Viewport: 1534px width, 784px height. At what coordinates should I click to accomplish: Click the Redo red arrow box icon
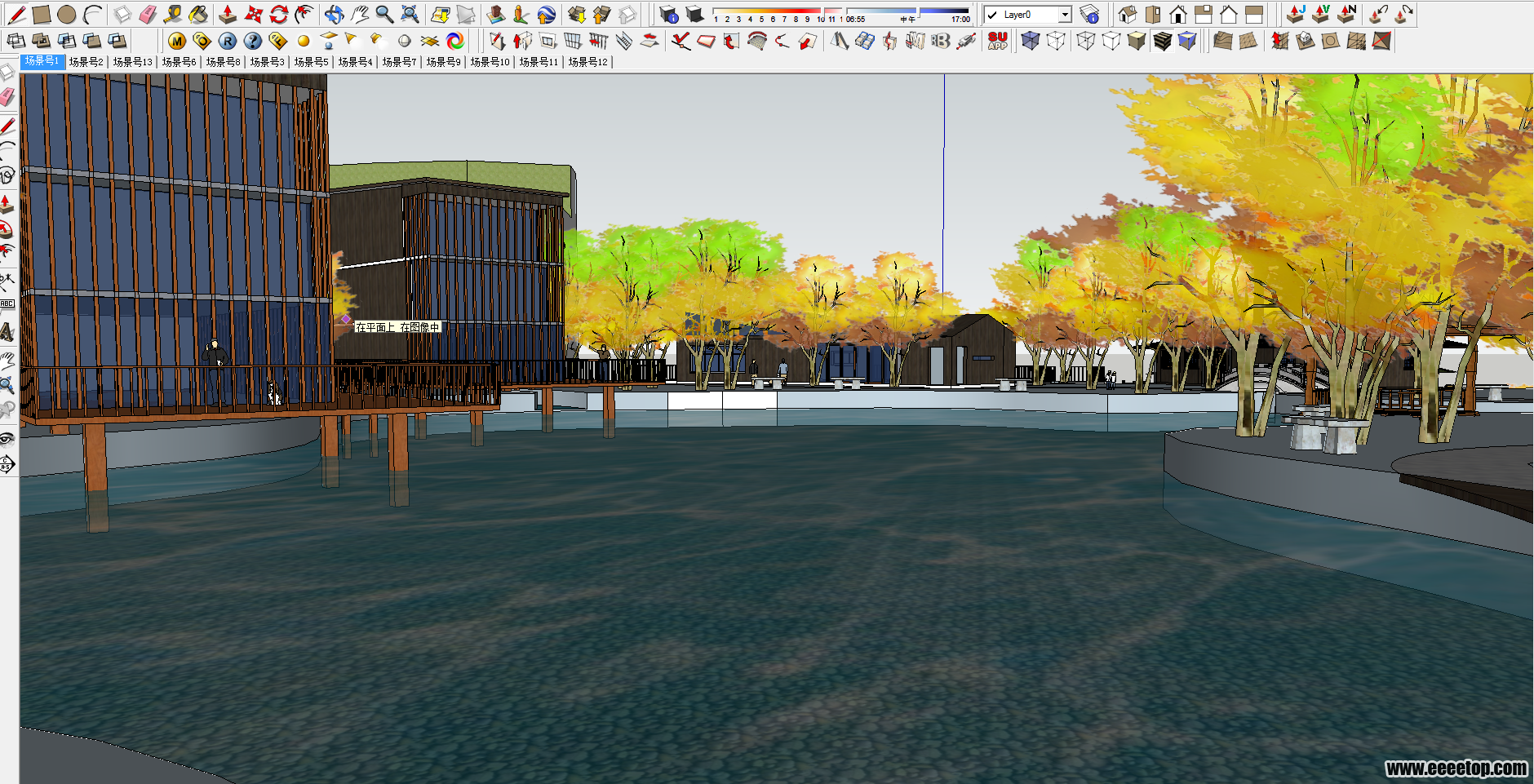point(1404,15)
